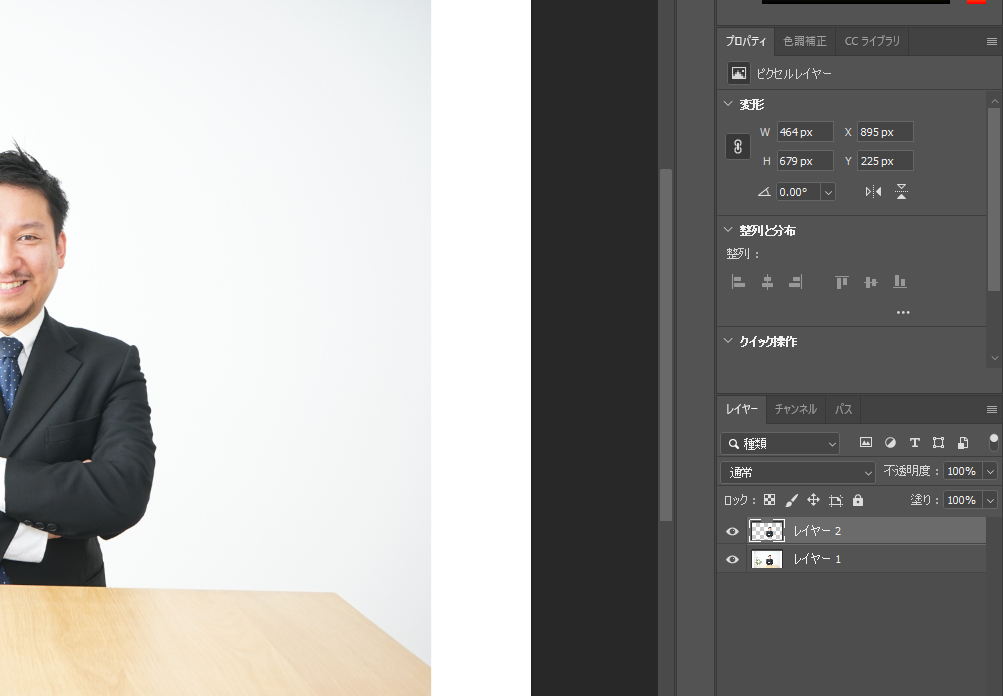The width and height of the screenshot is (1003, 696).
Task: Open the 種類 layer filter dropdown
Action: point(780,443)
